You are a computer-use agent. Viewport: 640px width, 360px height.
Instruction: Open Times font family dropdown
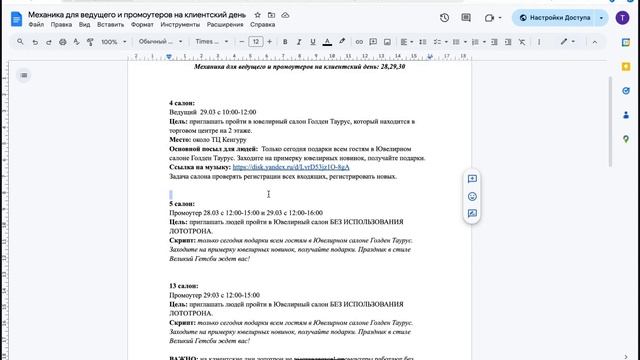pyautogui.click(x=211, y=42)
